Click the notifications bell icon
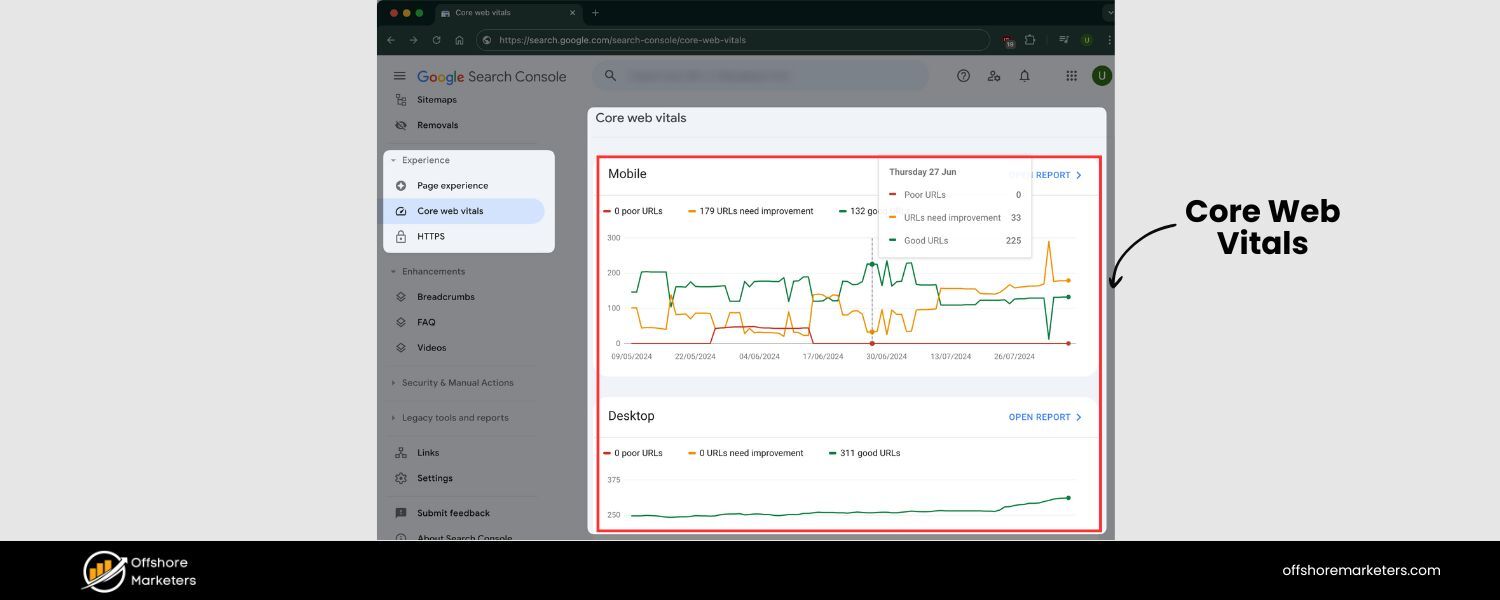 pyautogui.click(x=1024, y=75)
